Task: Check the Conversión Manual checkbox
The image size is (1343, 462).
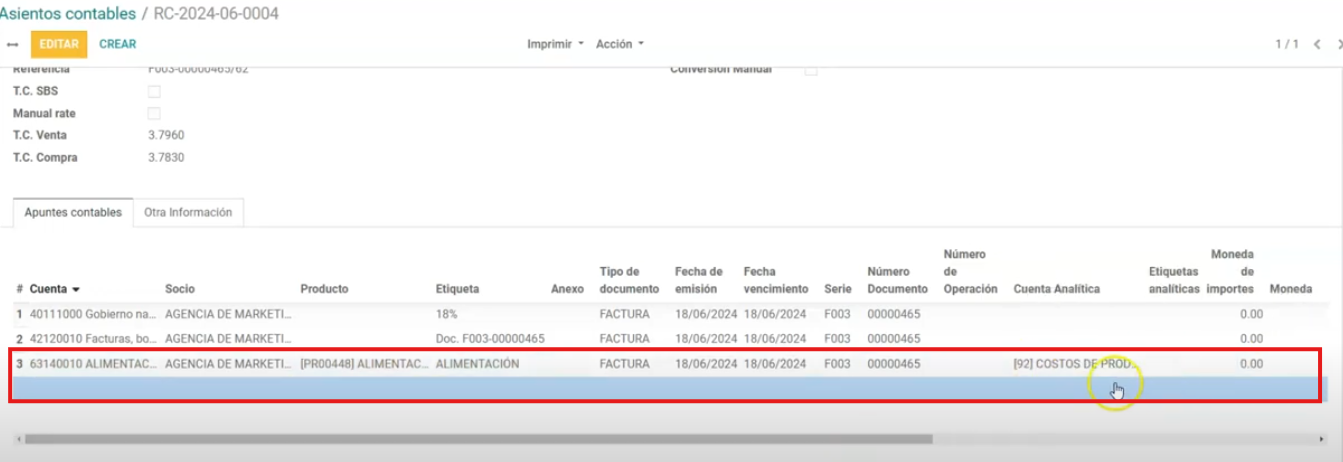Action: click(811, 71)
